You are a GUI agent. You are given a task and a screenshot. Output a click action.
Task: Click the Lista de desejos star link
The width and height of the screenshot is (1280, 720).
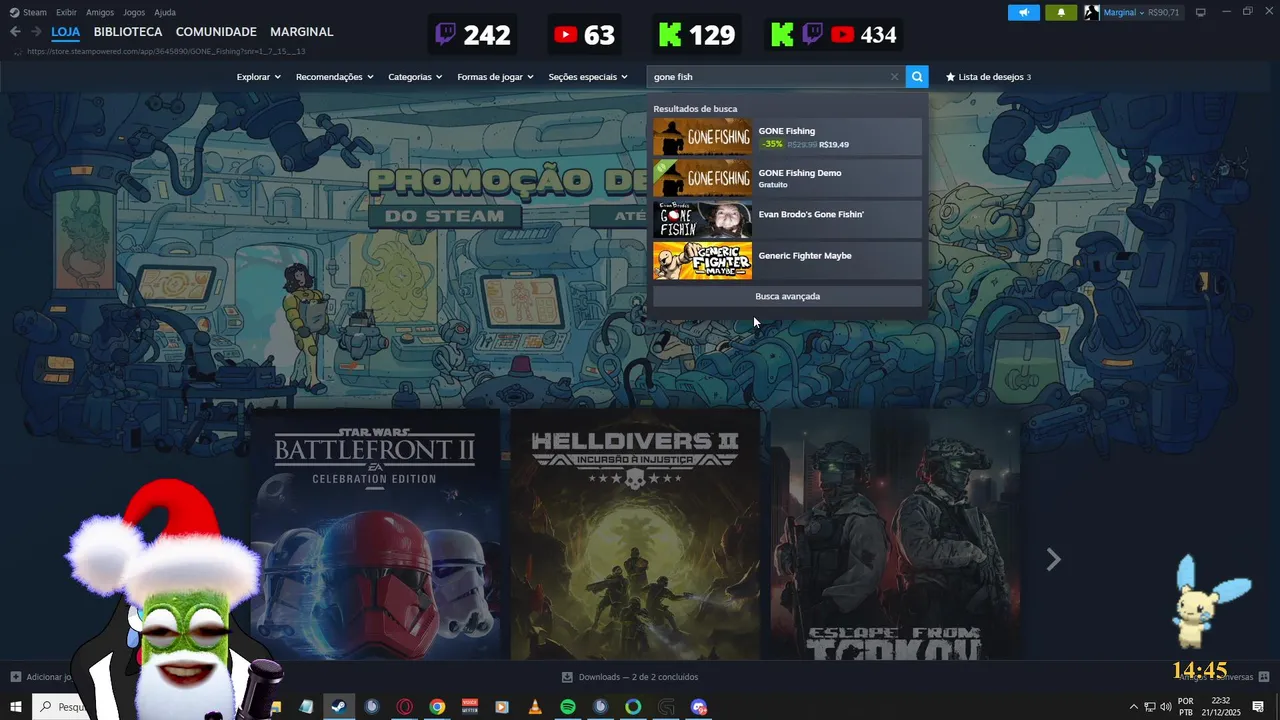(988, 77)
